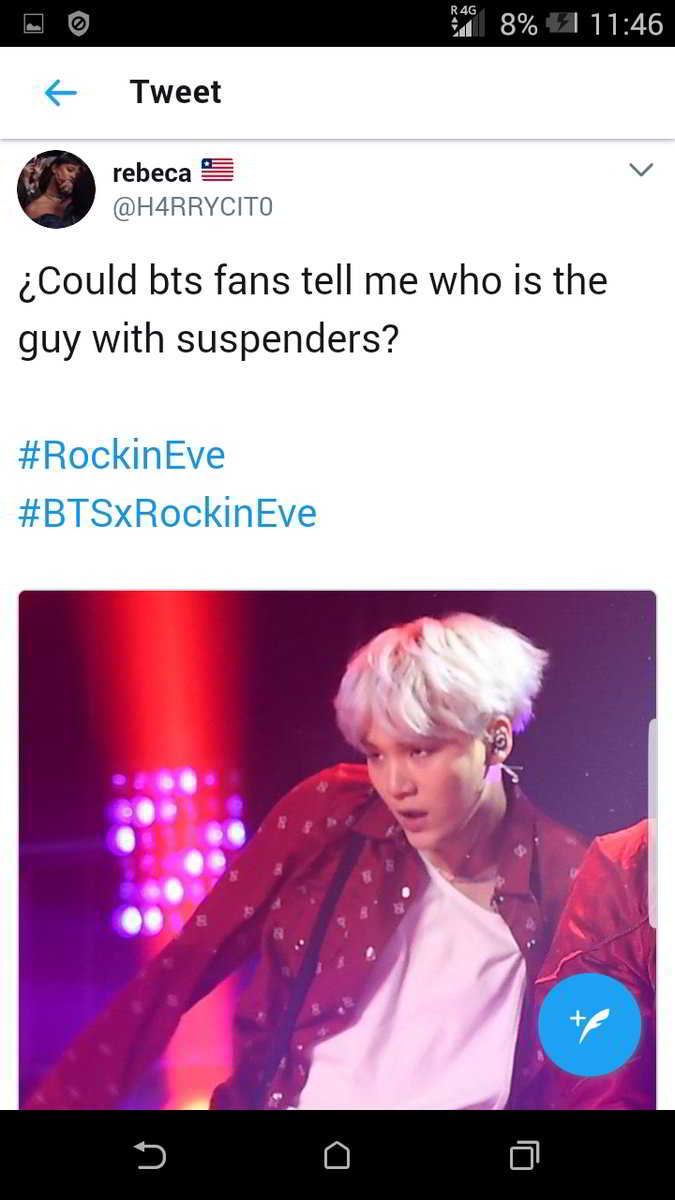Screen dimensions: 675x1200
Task: Tap the back arrow beside Tweet
Action: pos(61,93)
